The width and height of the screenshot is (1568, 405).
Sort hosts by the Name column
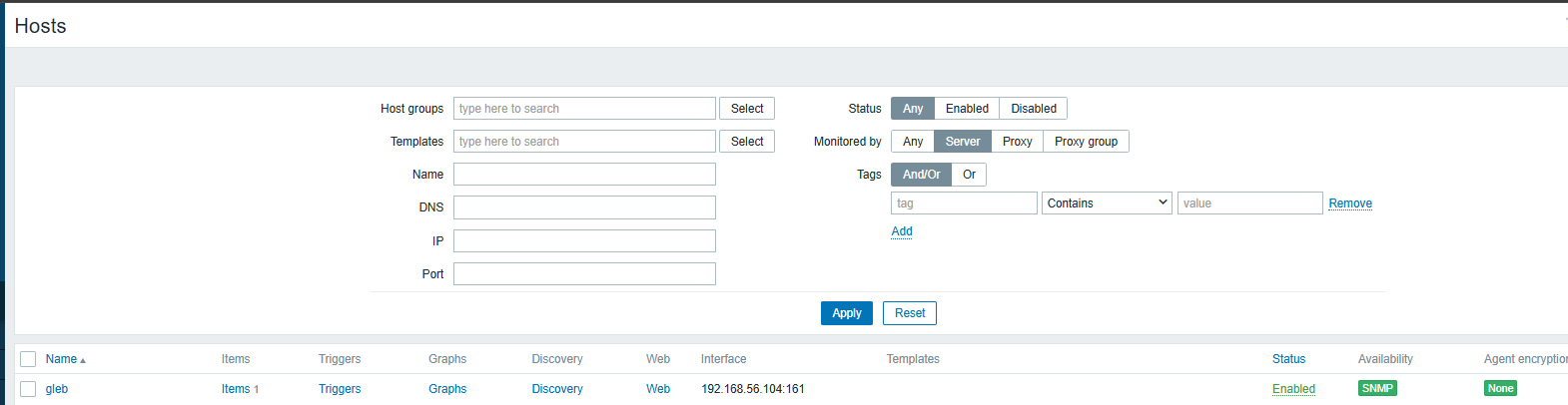click(61, 359)
